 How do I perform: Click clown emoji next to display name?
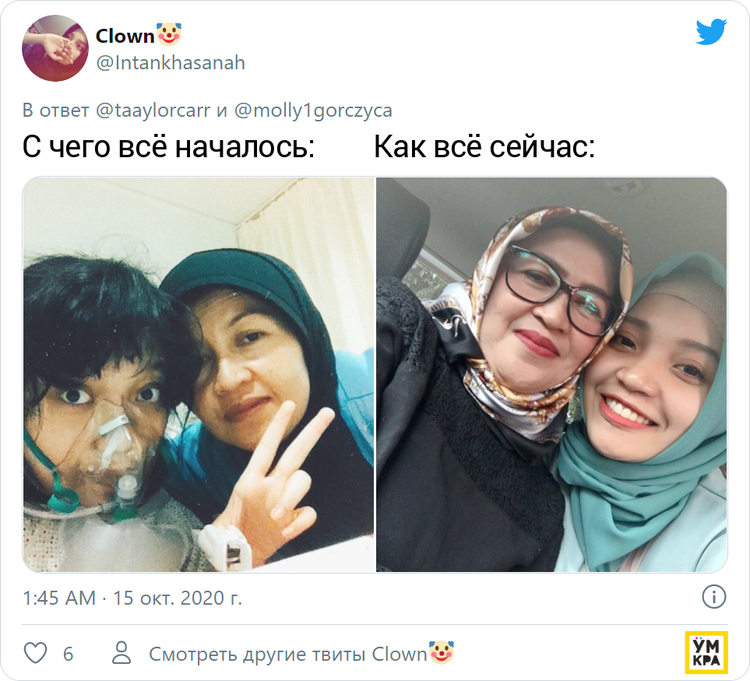coord(169,34)
